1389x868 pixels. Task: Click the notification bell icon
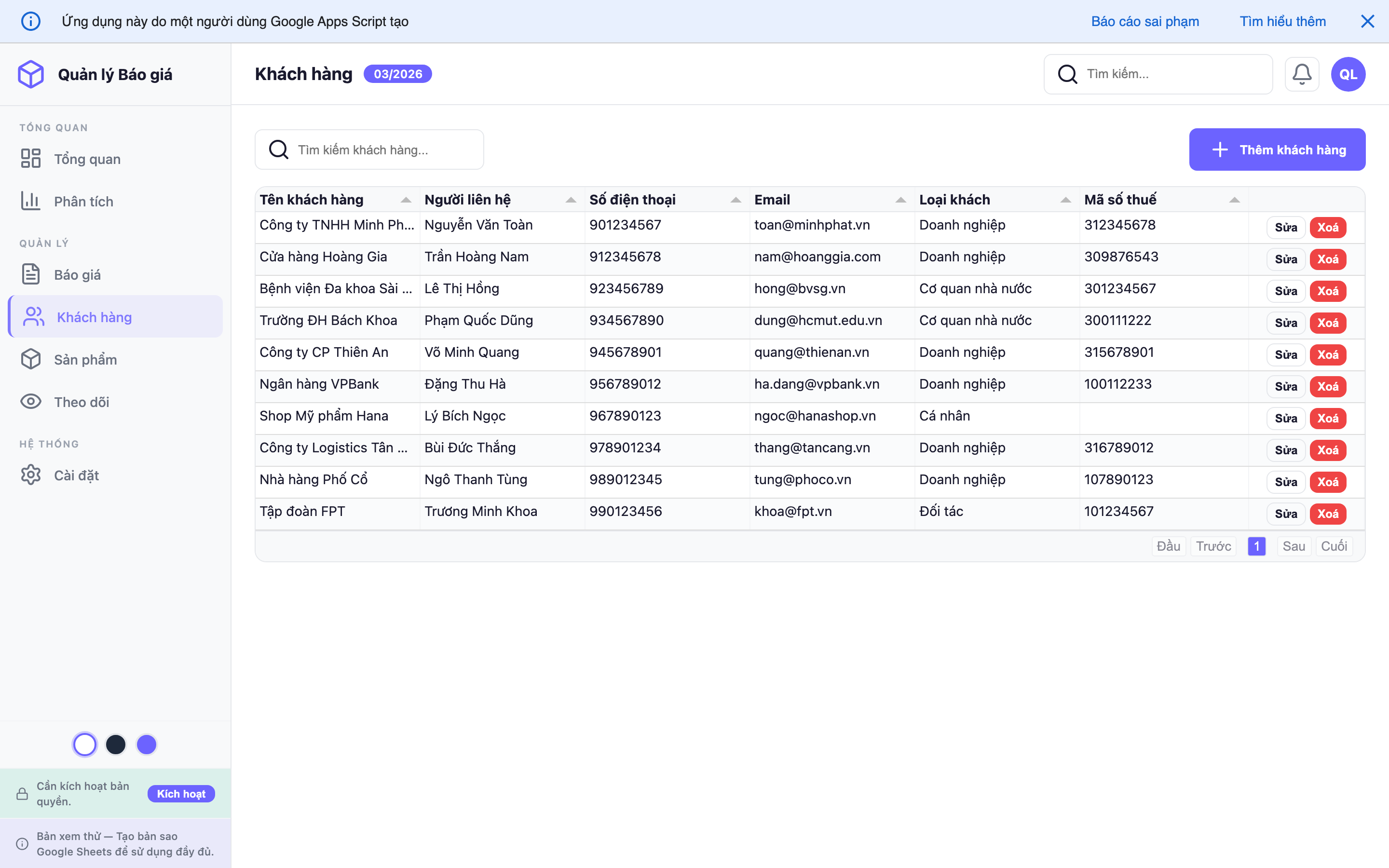(x=1301, y=74)
